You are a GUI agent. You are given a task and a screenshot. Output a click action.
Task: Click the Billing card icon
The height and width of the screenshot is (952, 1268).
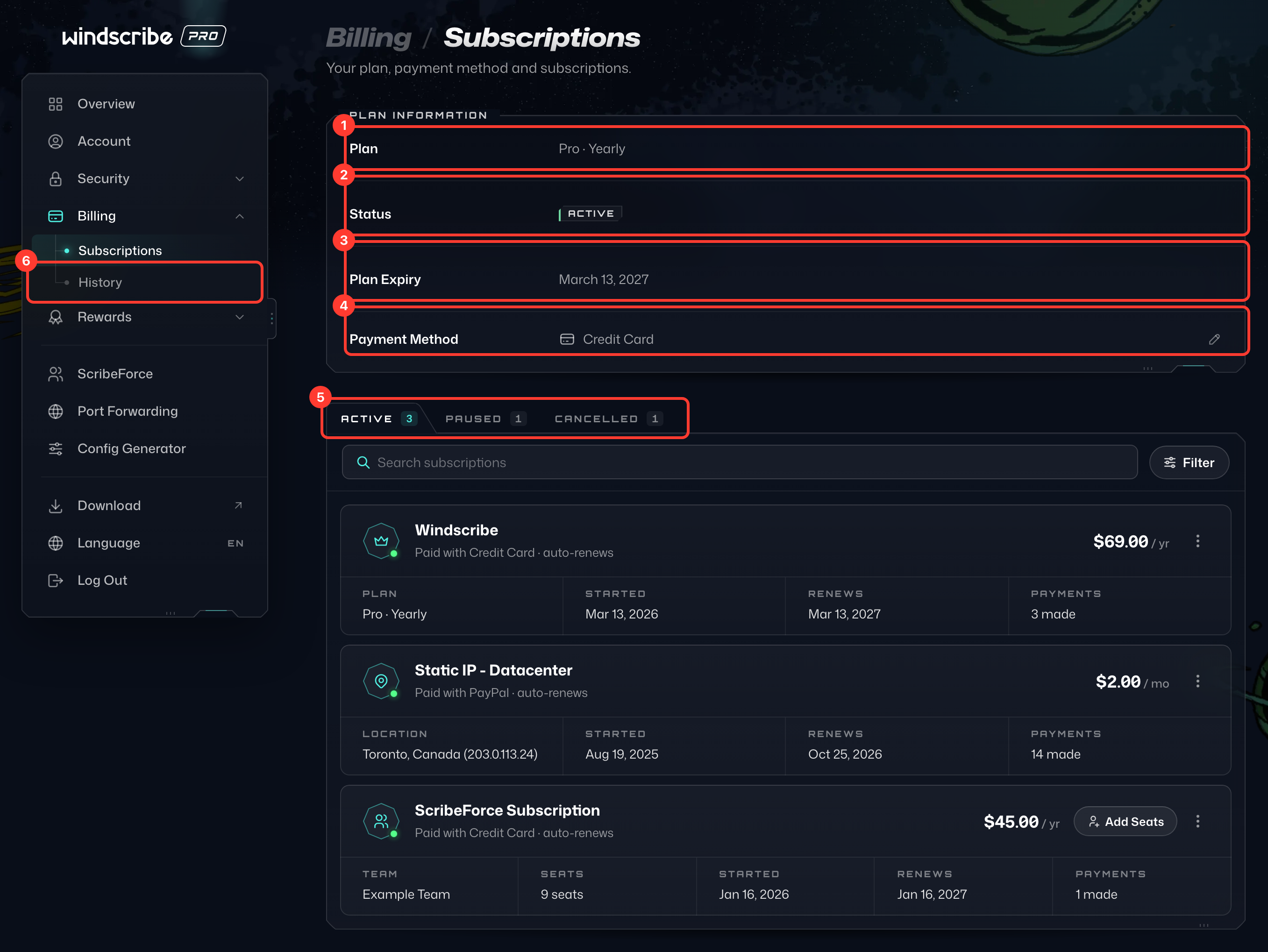point(56,216)
